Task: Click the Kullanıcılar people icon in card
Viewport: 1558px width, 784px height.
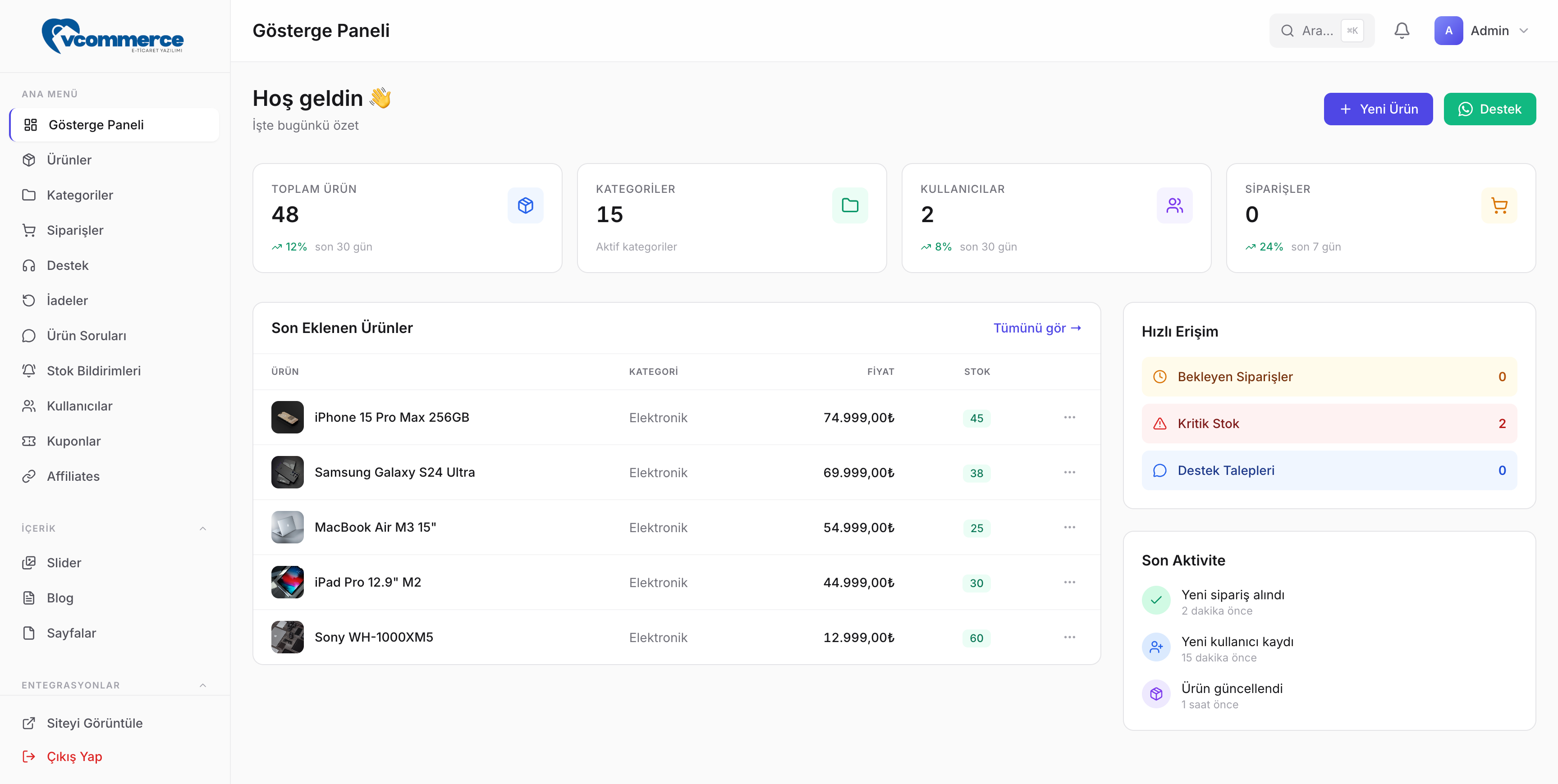Action: [x=1174, y=205]
